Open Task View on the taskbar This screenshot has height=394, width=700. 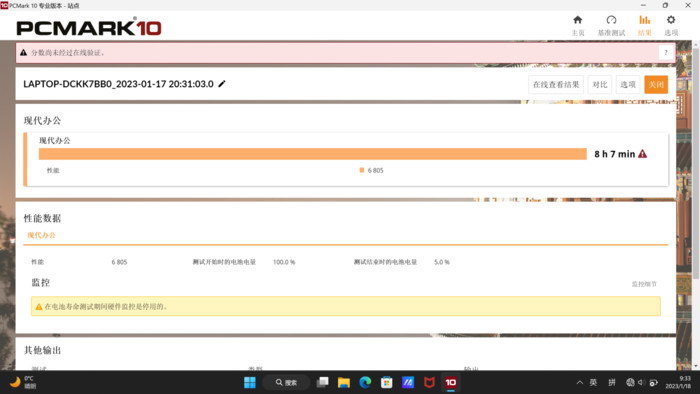point(322,382)
